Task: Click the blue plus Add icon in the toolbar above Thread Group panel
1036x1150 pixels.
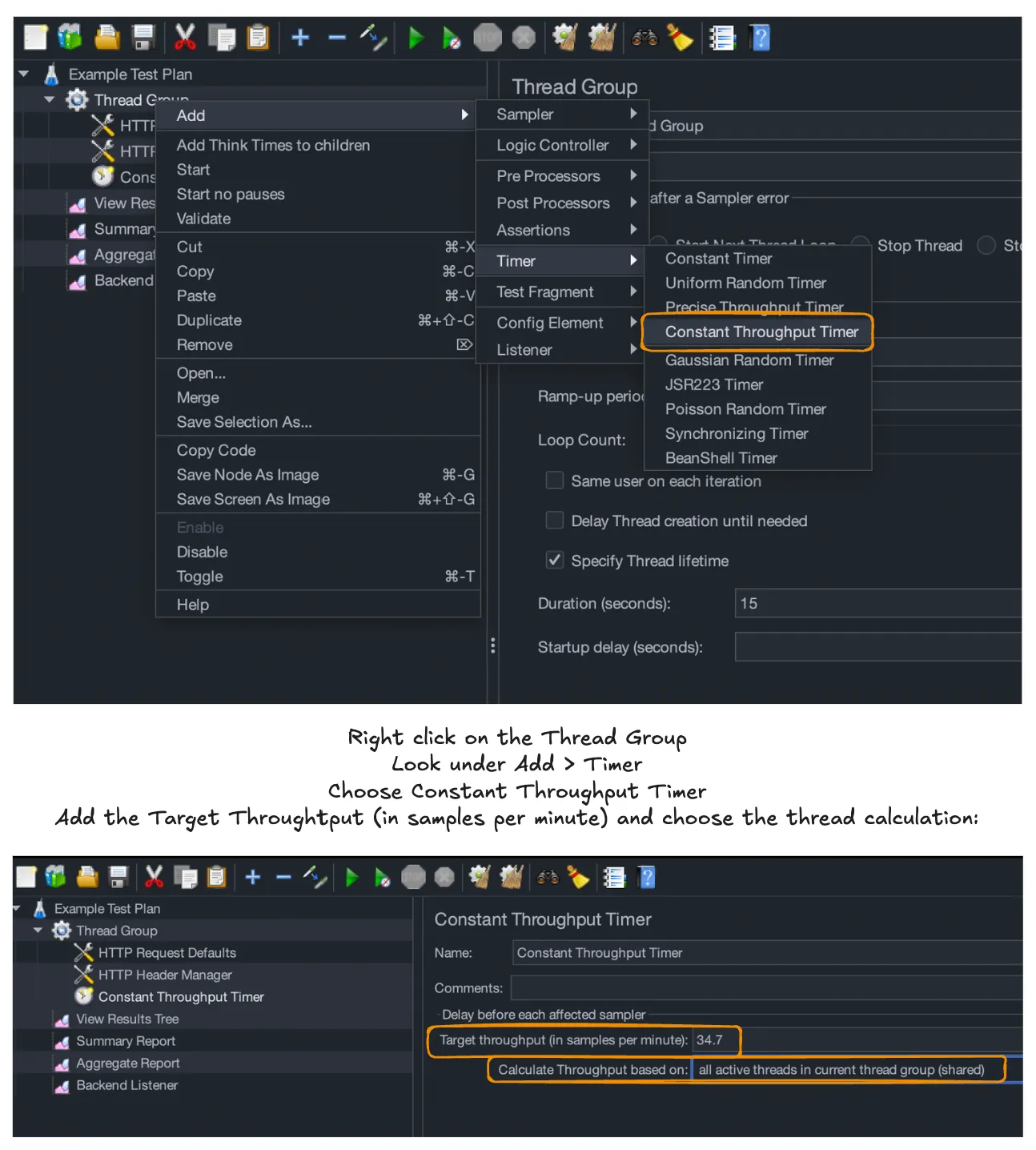Action: (300, 38)
